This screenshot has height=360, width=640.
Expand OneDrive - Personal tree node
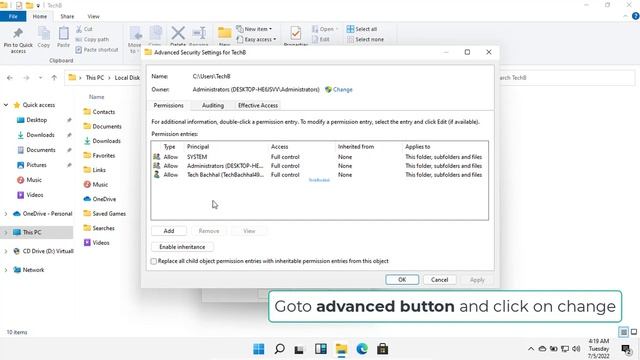point(6,213)
